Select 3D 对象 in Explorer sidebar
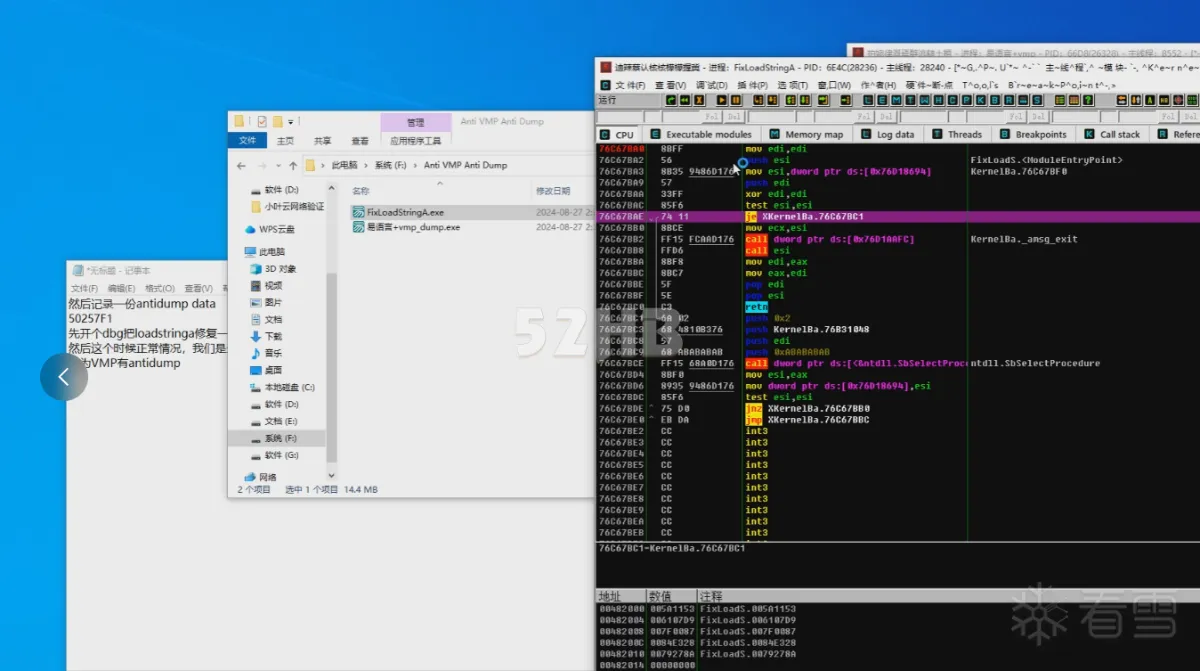 pyautogui.click(x=273, y=269)
